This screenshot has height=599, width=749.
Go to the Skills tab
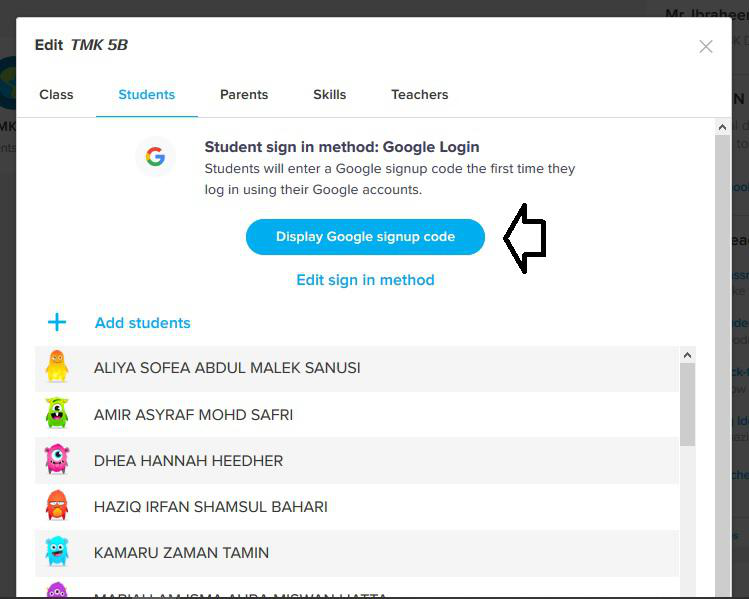329,95
